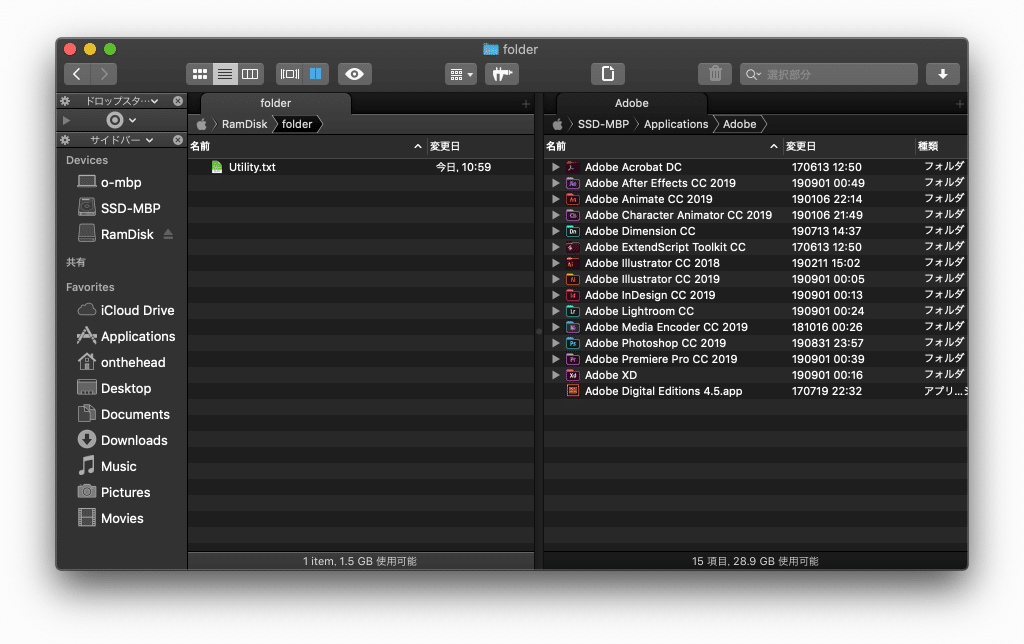Switch to cover flow view
Image resolution: width=1024 pixels, height=644 pixels.
click(x=289, y=74)
